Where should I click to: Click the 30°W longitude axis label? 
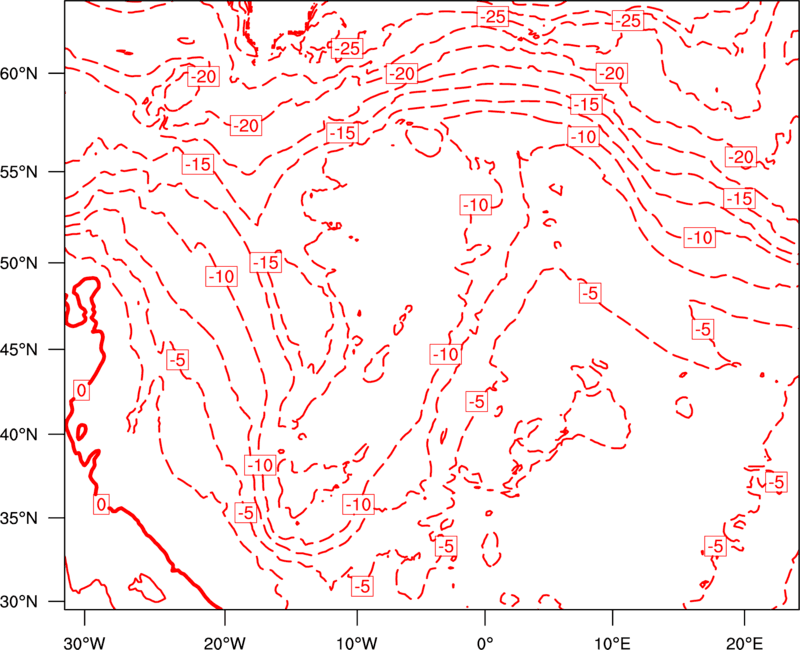pos(84,643)
